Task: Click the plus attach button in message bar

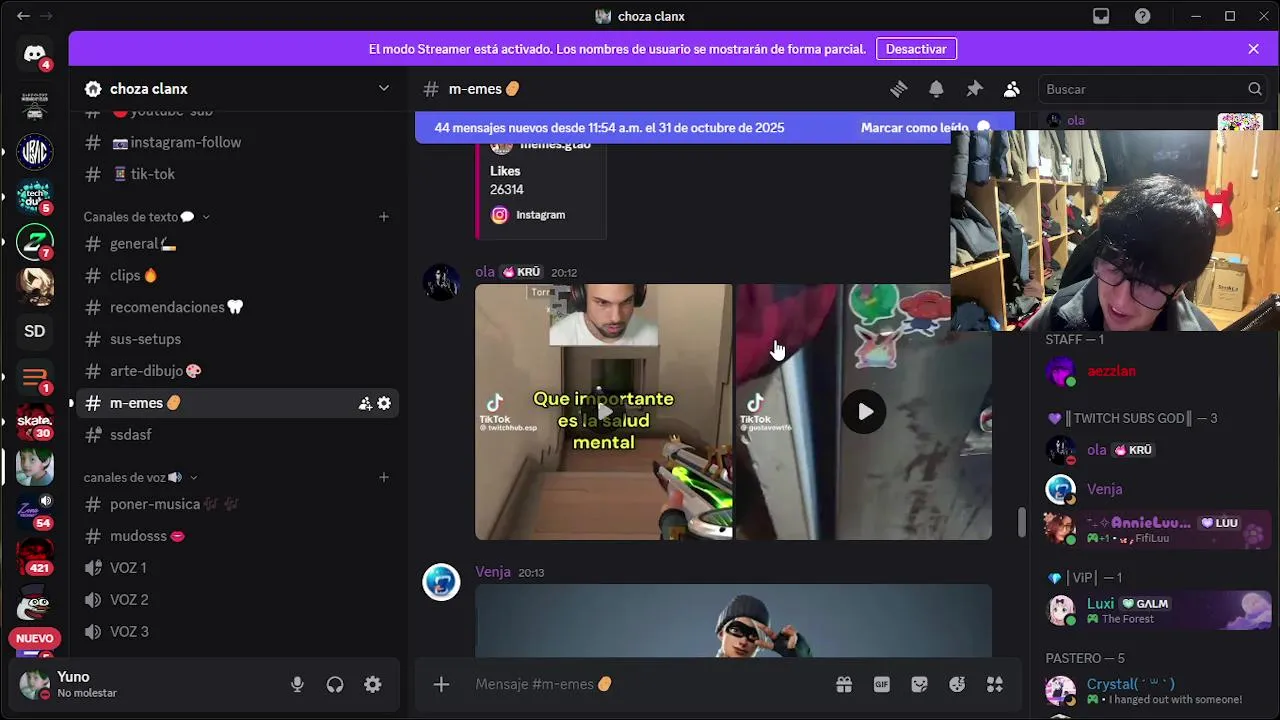Action: 441,684
